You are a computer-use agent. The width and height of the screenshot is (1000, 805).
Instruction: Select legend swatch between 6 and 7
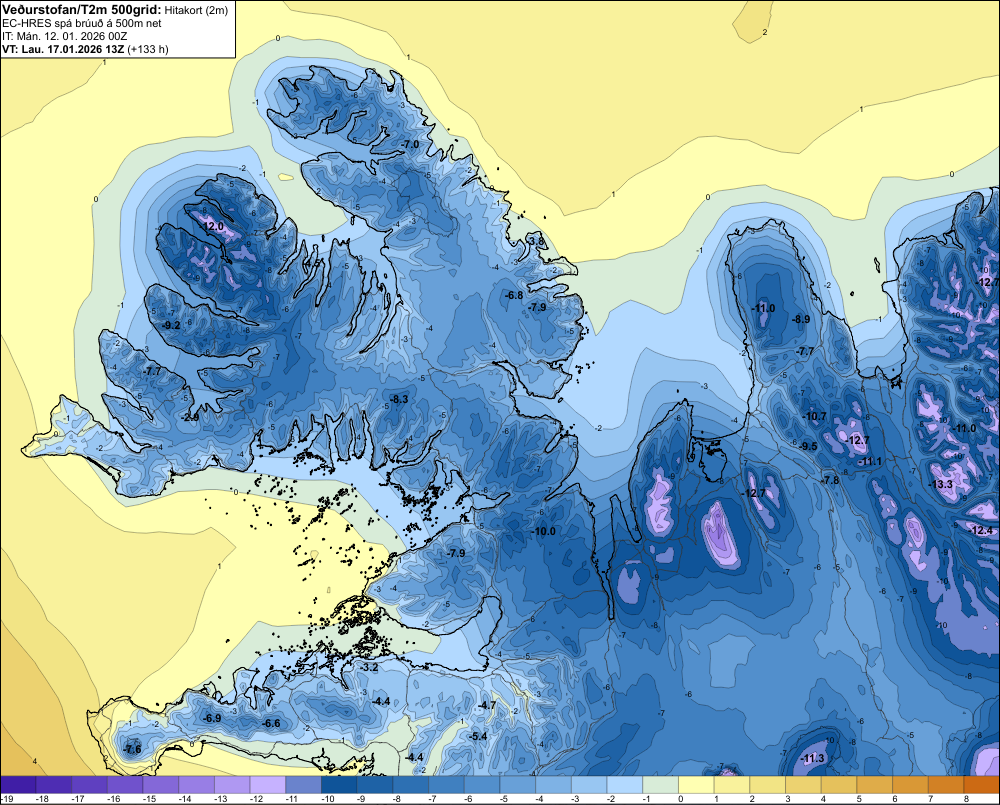(911, 785)
